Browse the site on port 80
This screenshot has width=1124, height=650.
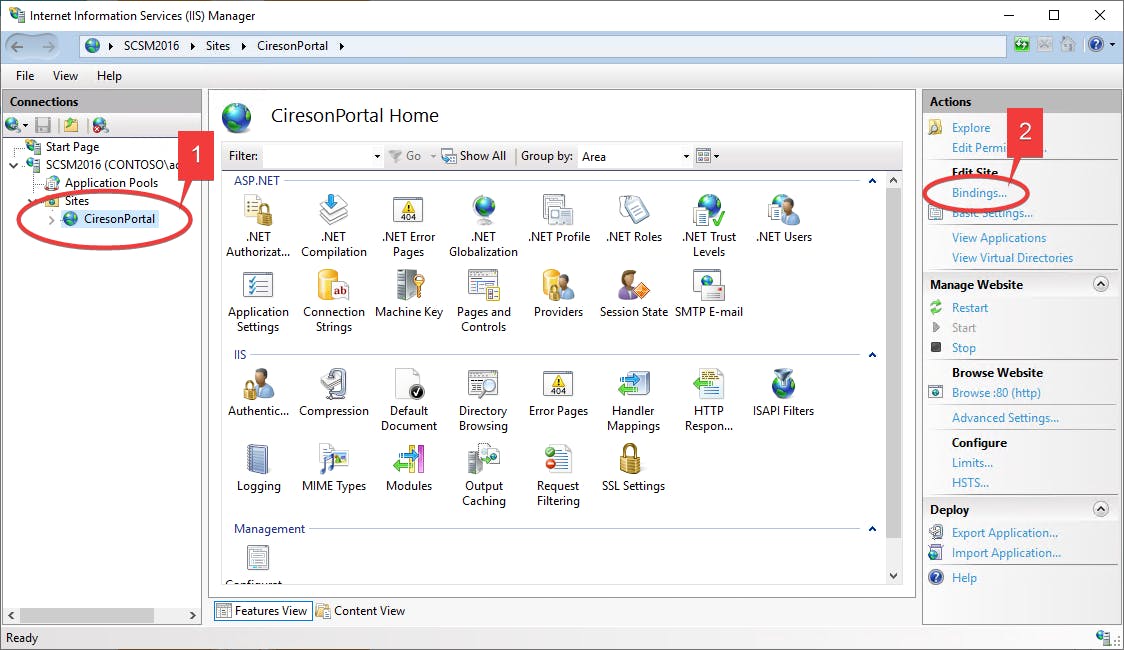[996, 393]
